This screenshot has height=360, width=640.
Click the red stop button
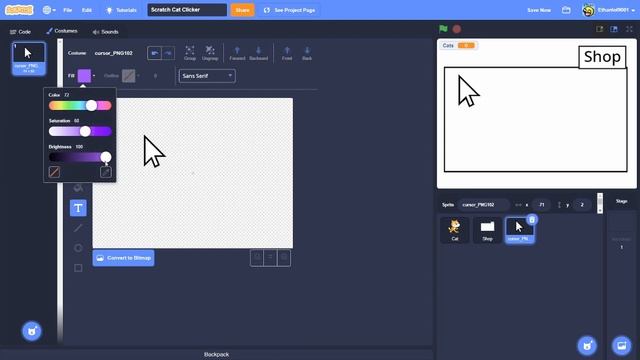coord(457,29)
